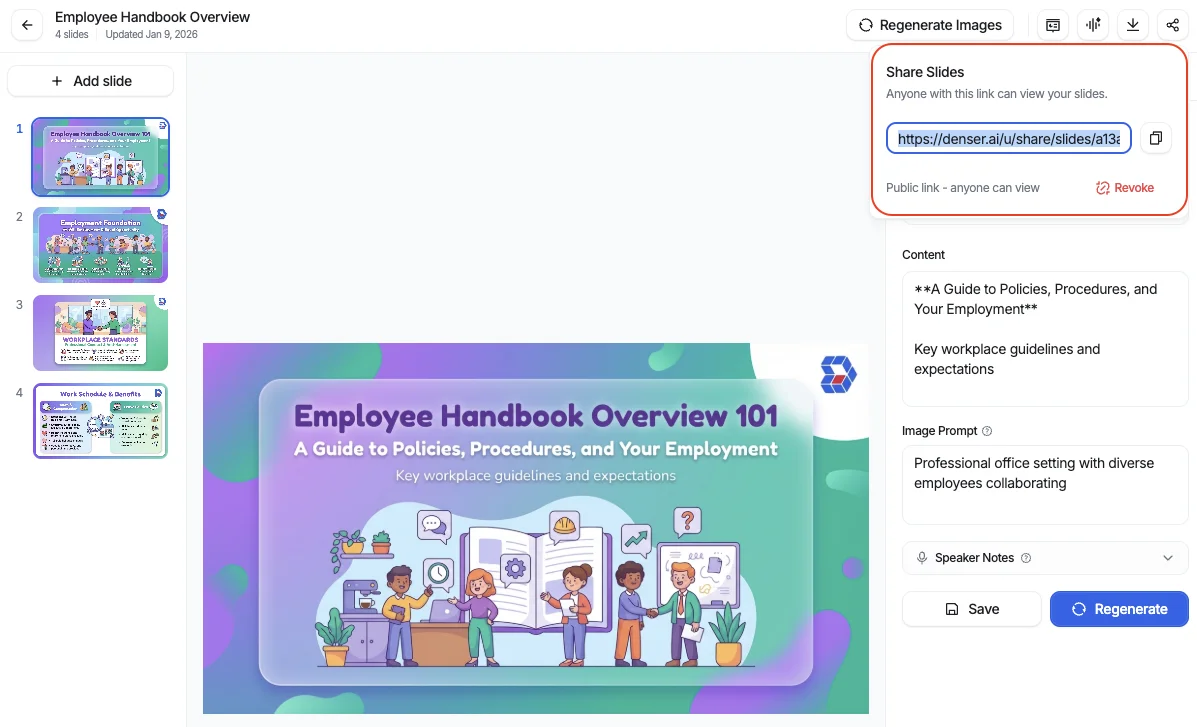
Task: Open the presentation view icon
Action: click(1053, 25)
